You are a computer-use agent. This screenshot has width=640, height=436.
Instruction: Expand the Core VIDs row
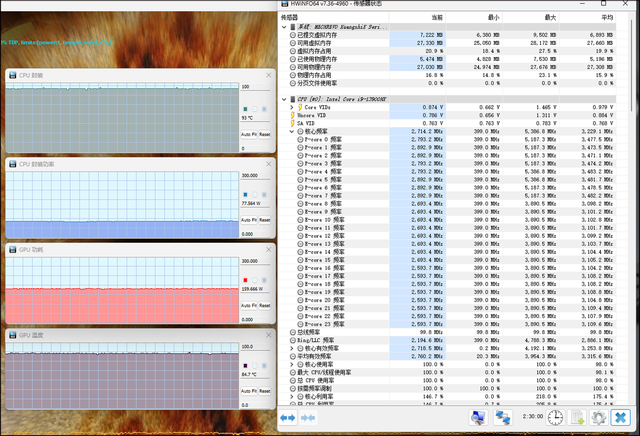pyautogui.click(x=291, y=108)
